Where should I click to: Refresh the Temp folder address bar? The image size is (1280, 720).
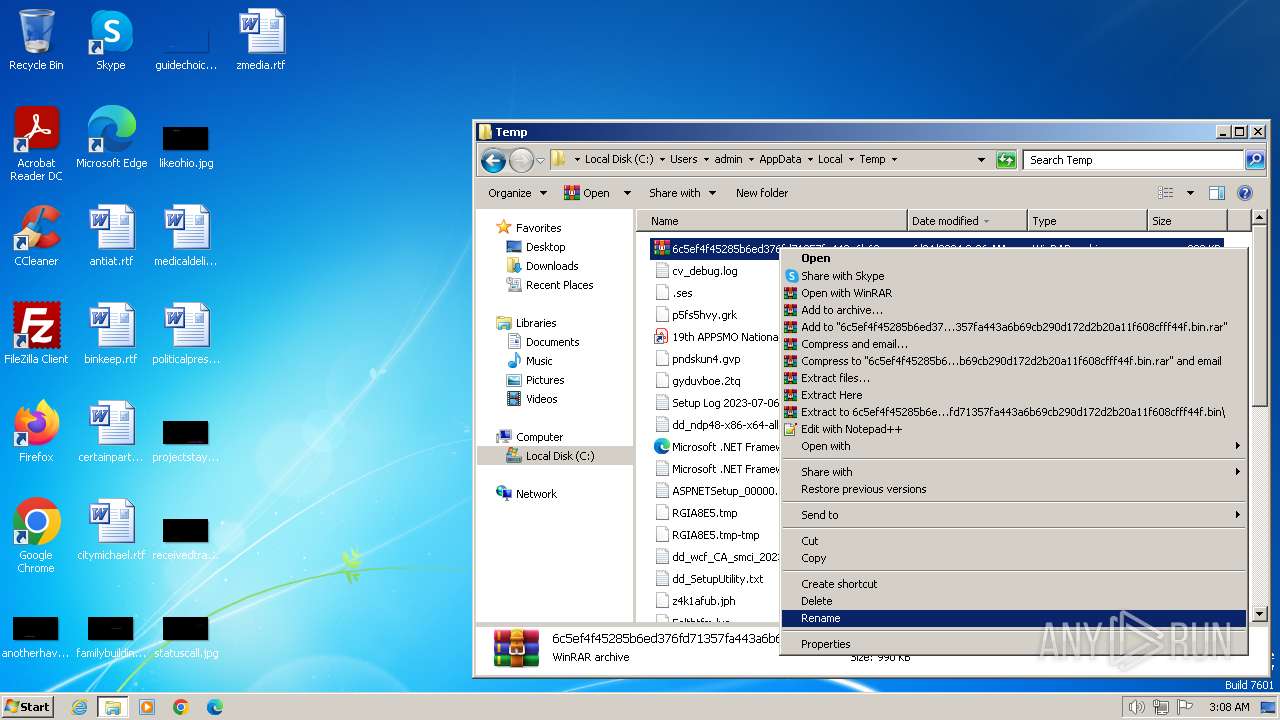[x=1006, y=160]
